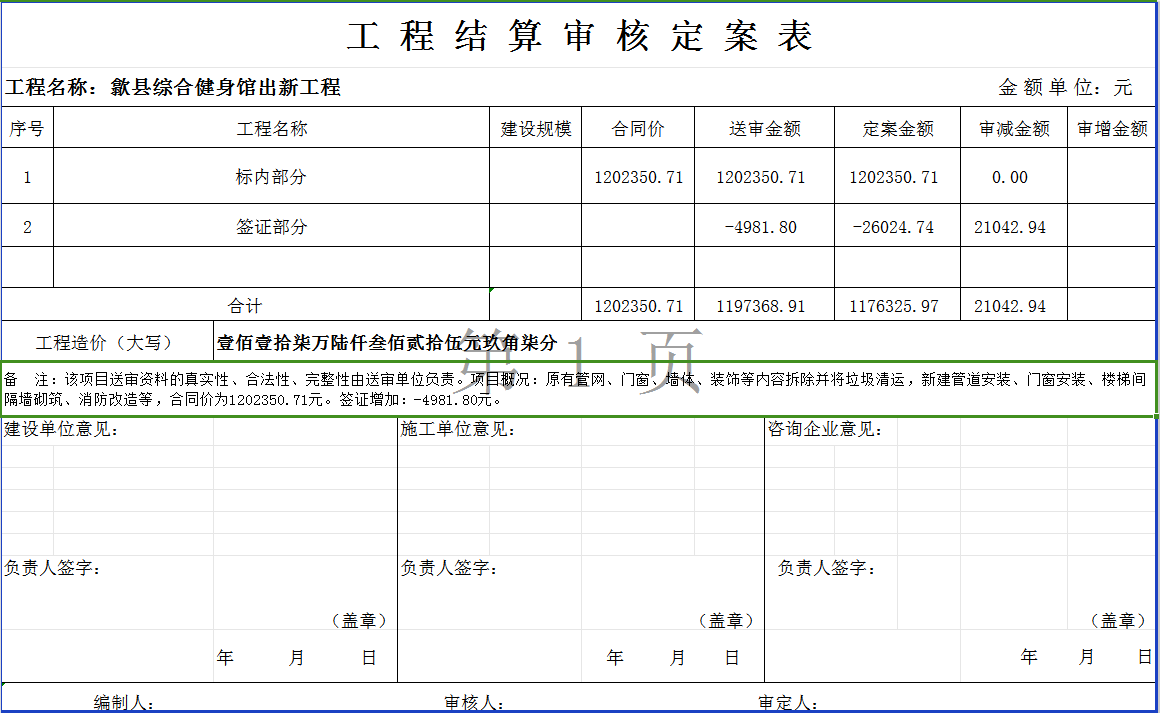Click the title cell 工程结算审核定案表

pos(579,36)
